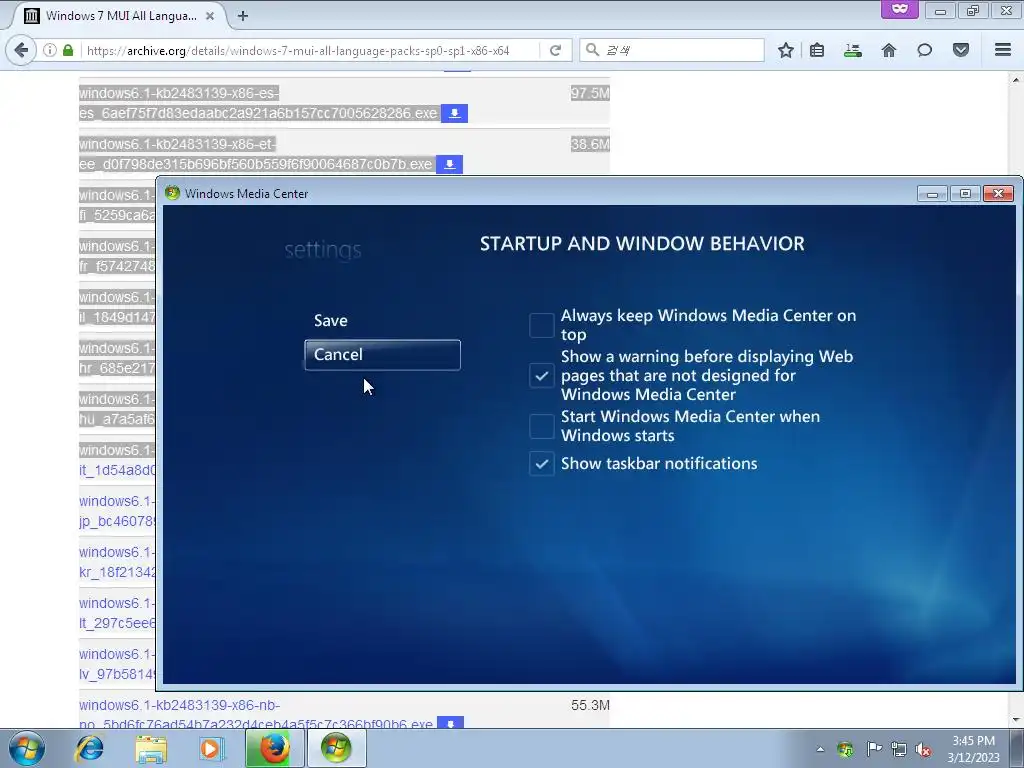Minimize the Windows Media Center window
Screen dimensions: 1024x768
[x=932, y=193]
